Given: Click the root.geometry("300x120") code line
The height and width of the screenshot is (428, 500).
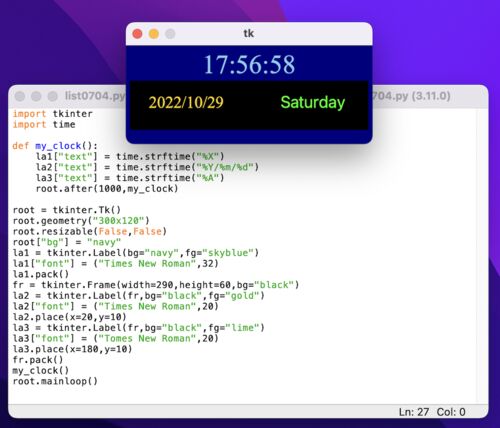Looking at the screenshot, I should [81, 221].
